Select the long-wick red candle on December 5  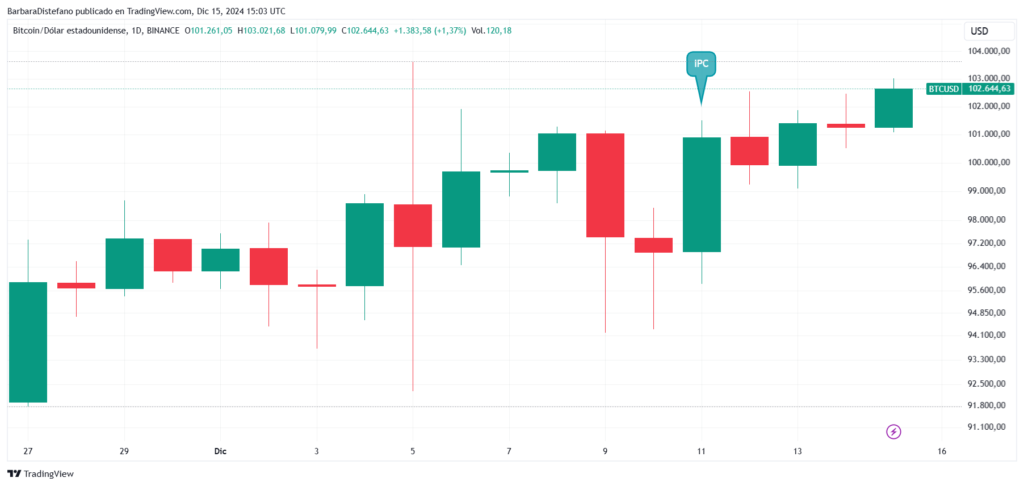pos(412,225)
